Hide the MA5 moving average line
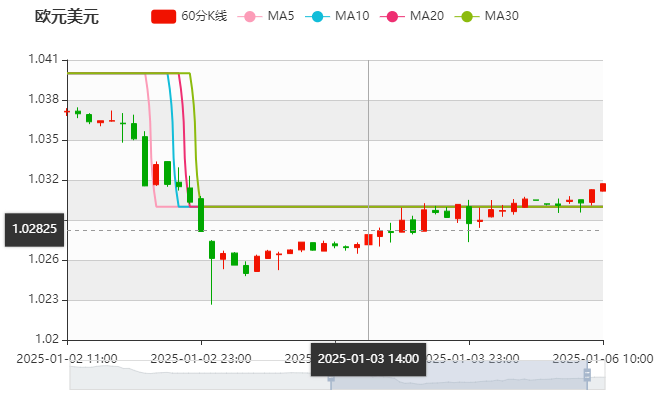This screenshot has width=670, height=400. pos(281,16)
